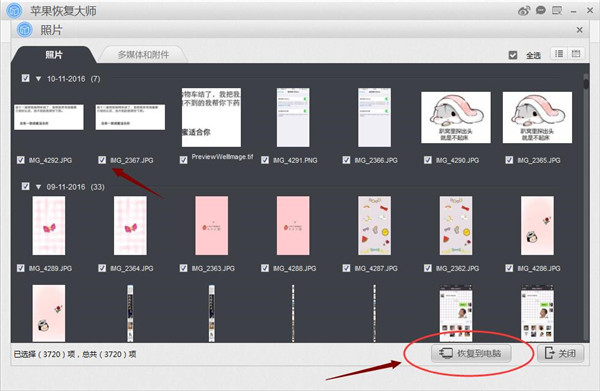Click the message board icon in title bar
This screenshot has width=600, height=391.
pyautogui.click(x=557, y=10)
